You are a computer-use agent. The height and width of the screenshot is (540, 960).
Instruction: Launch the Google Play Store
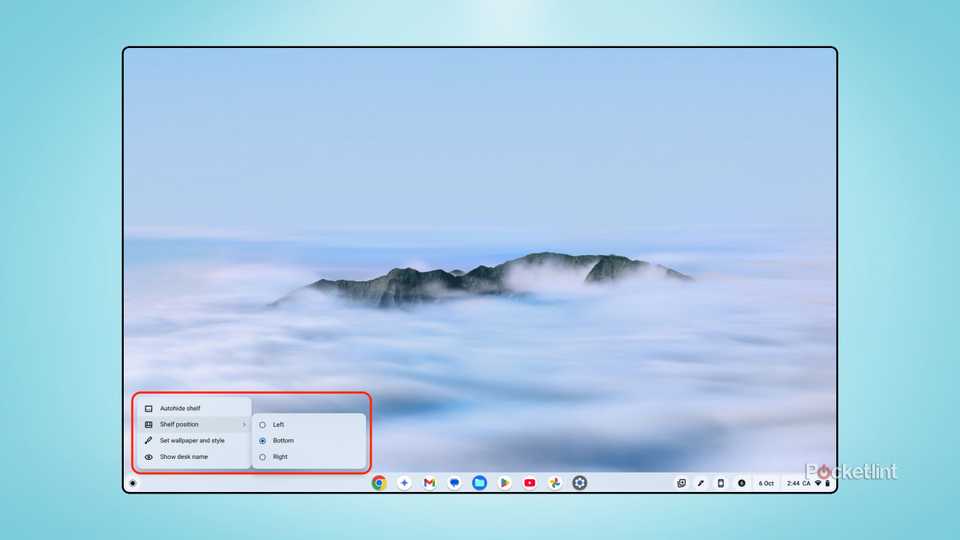point(504,483)
